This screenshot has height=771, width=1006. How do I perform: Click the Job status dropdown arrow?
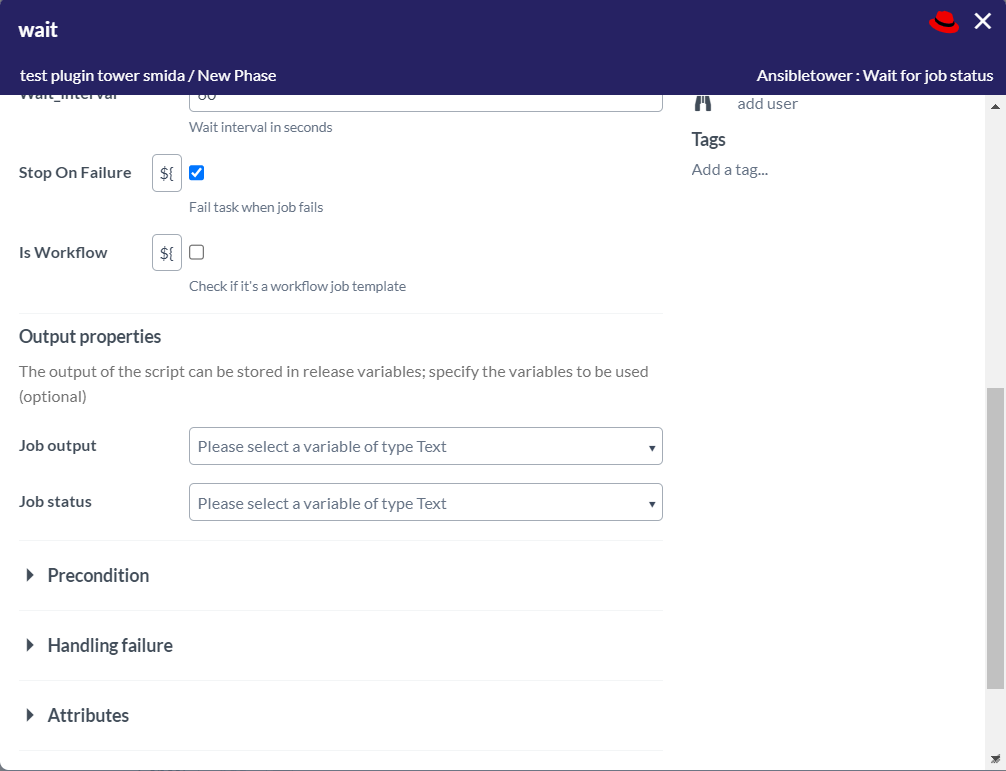coord(652,503)
